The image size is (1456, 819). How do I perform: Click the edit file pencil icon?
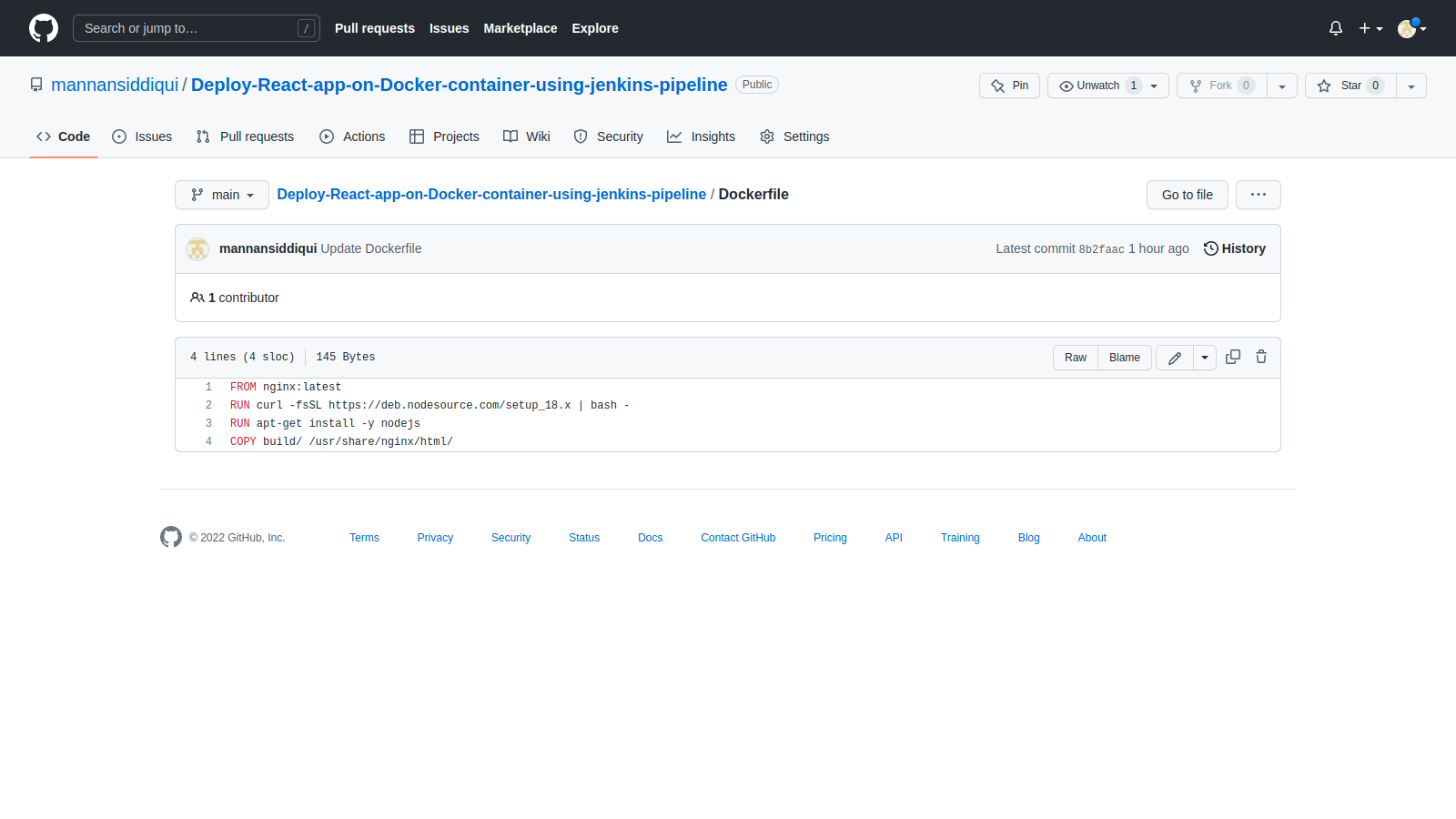1174,357
